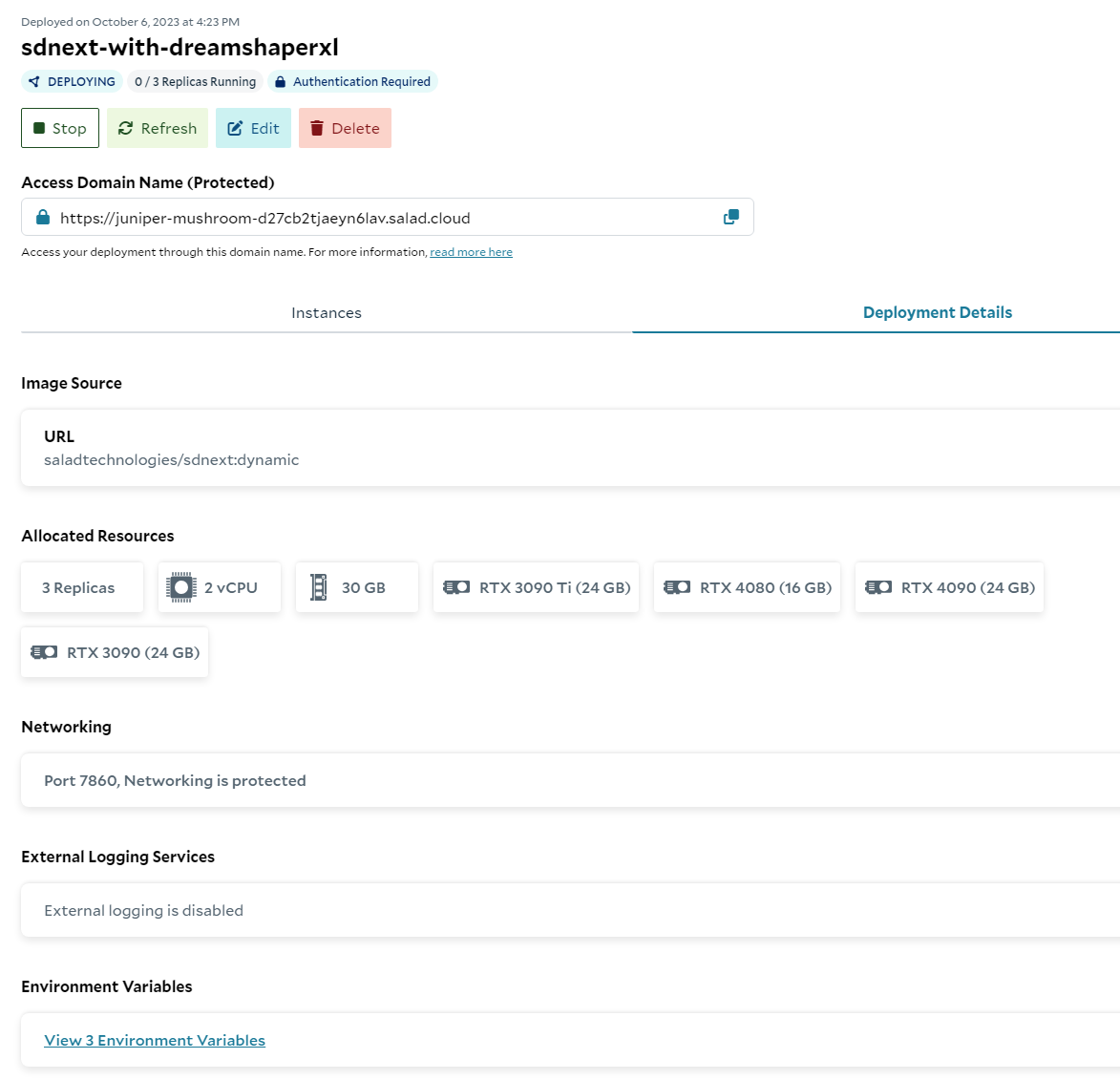Click the RTX 4090 (24 GB) text

pos(968,587)
